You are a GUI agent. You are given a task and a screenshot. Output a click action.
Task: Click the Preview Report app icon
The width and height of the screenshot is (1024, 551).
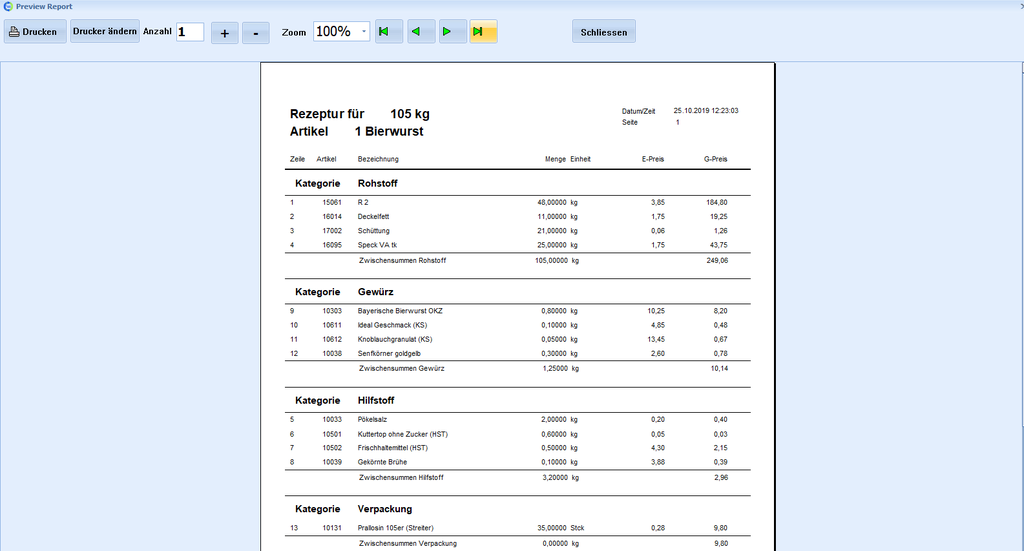point(8,6)
